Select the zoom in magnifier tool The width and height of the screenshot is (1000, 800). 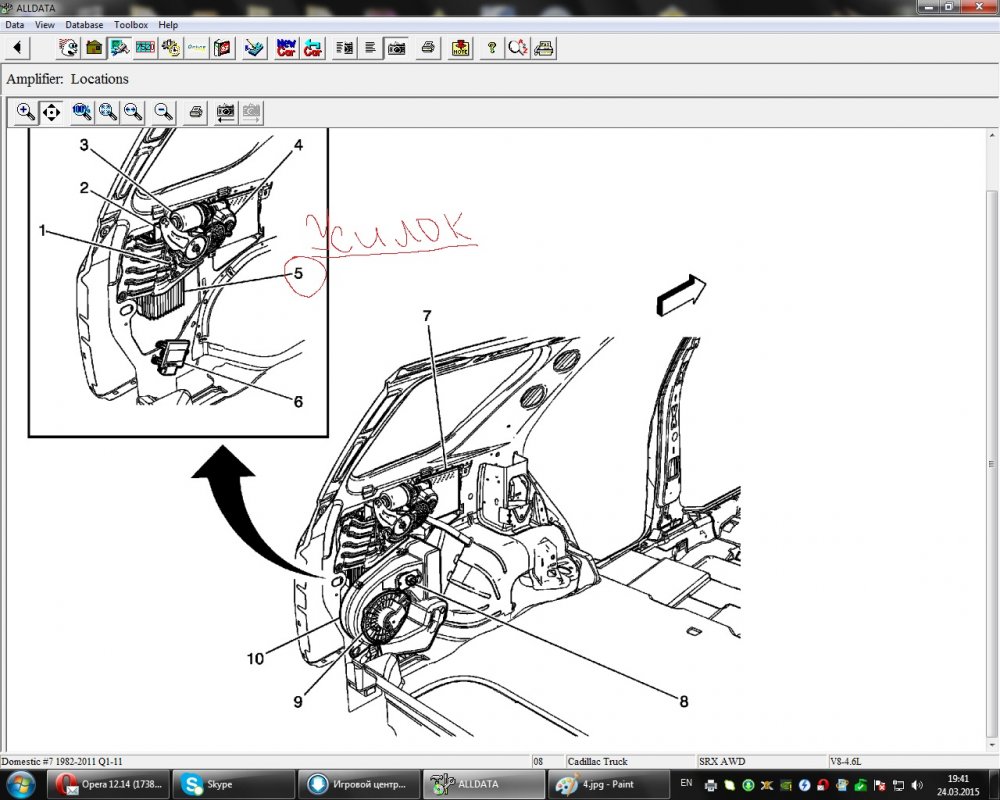(26, 112)
